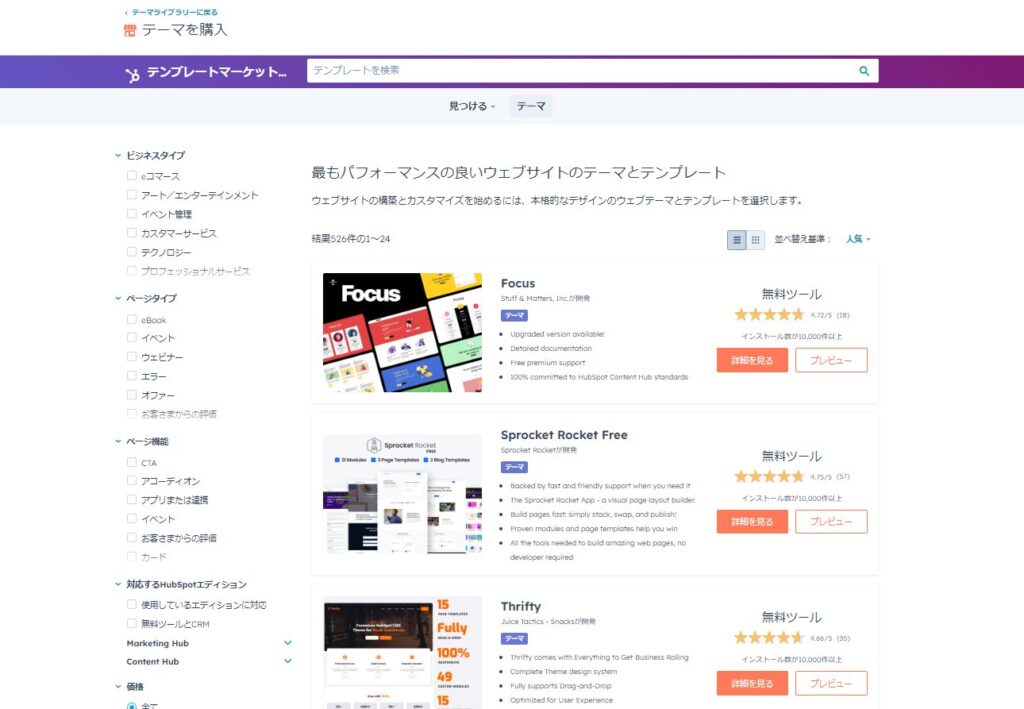This screenshot has width=1024, height=709.
Task: Select the テーマ tab
Action: click(531, 105)
